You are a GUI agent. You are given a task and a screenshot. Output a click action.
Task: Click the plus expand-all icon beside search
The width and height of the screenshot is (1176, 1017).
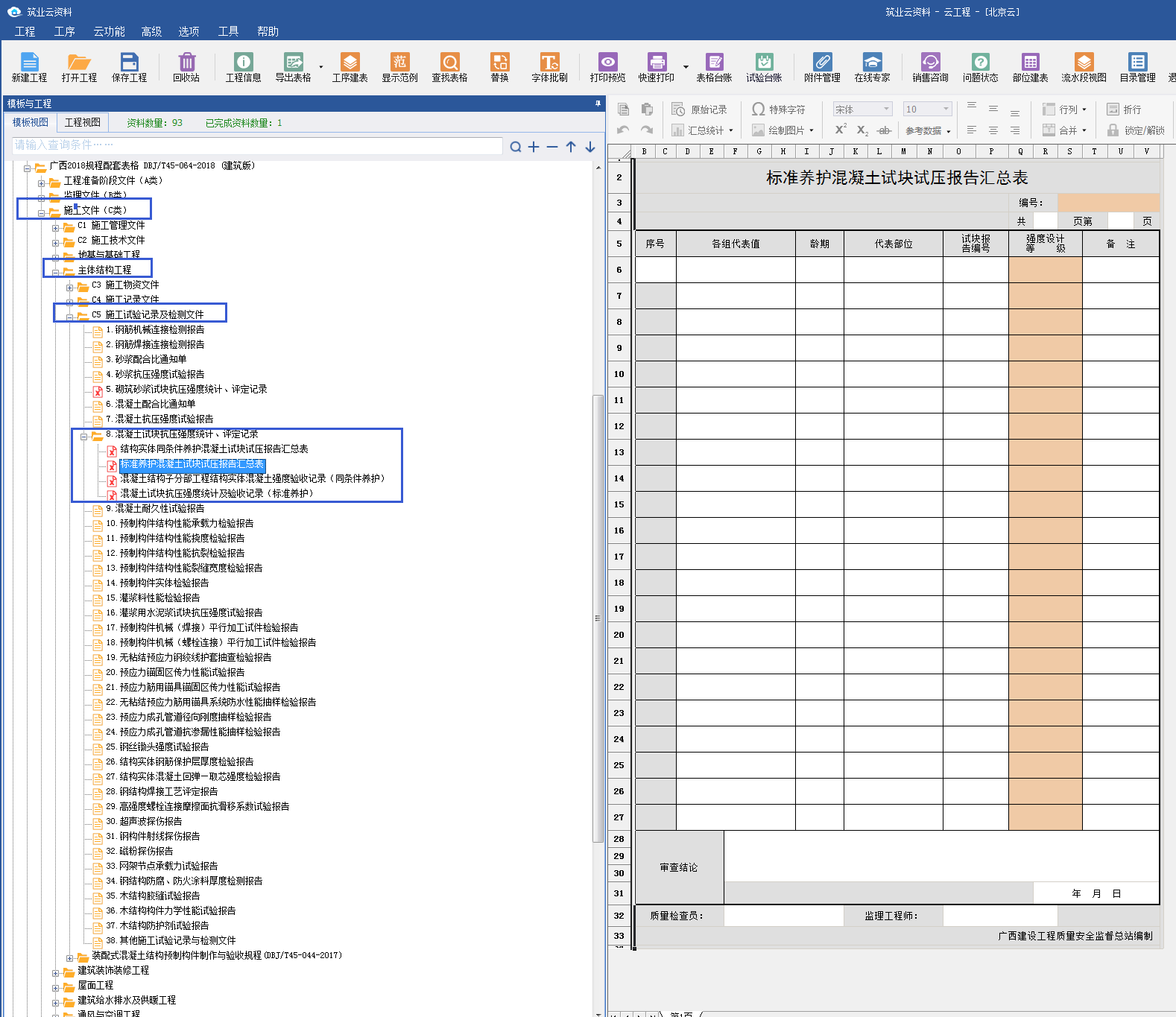(x=534, y=147)
